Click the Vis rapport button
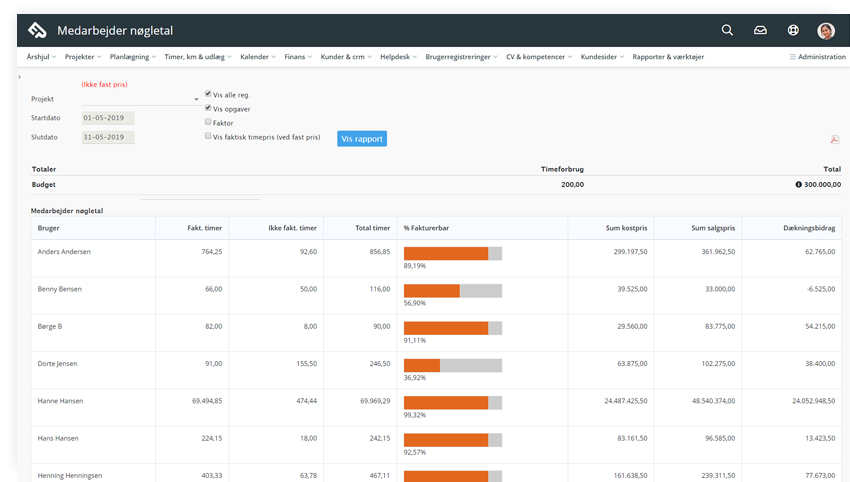The width and height of the screenshot is (850, 482). 362,139
